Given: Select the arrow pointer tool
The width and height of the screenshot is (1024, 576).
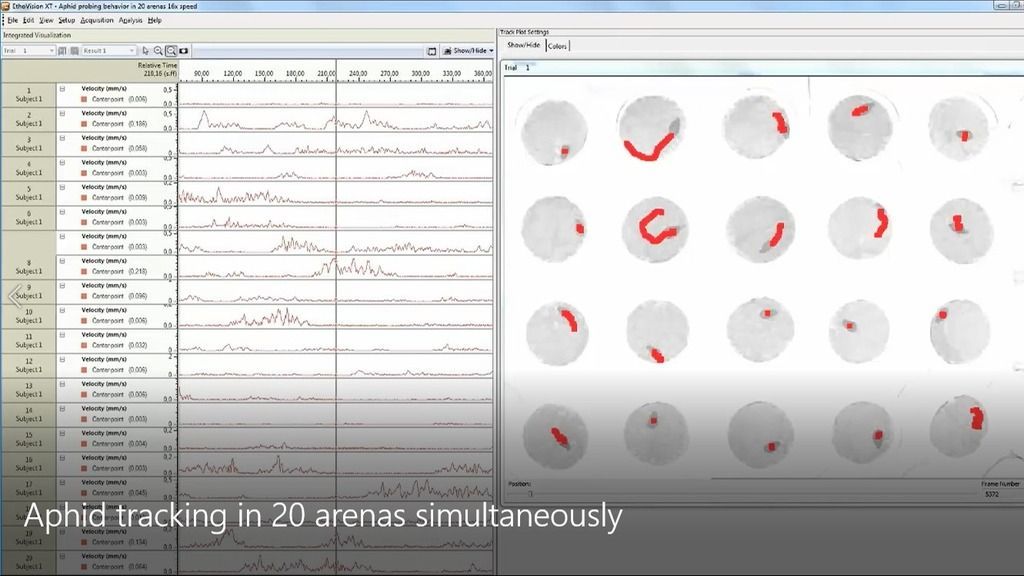Looking at the screenshot, I should 146,50.
